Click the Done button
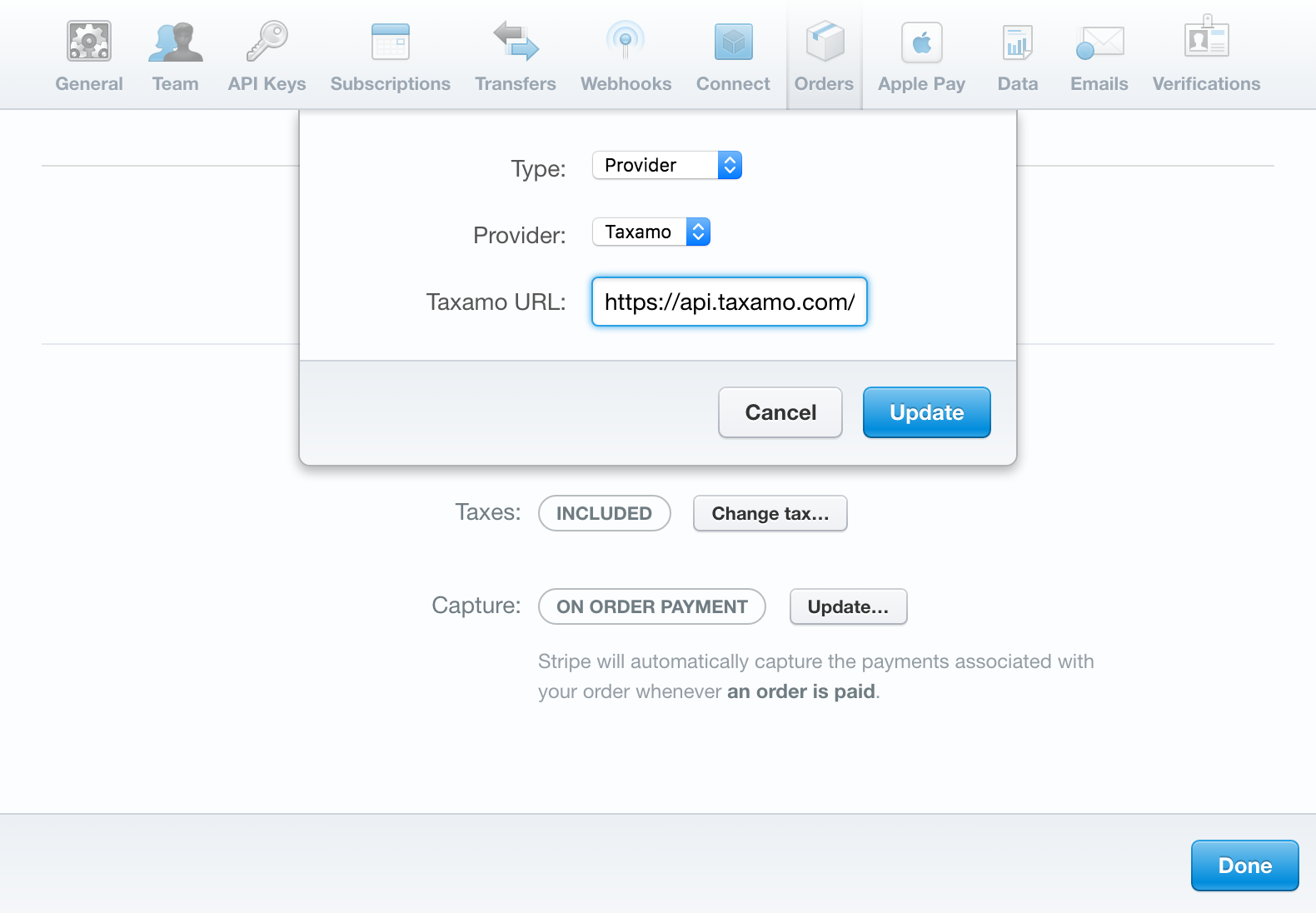Screen dimensions: 1316x913 1245,866
